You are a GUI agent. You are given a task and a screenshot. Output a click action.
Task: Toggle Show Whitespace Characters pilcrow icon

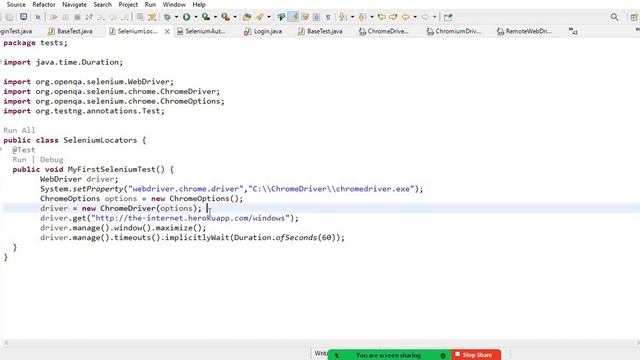[x=328, y=18]
